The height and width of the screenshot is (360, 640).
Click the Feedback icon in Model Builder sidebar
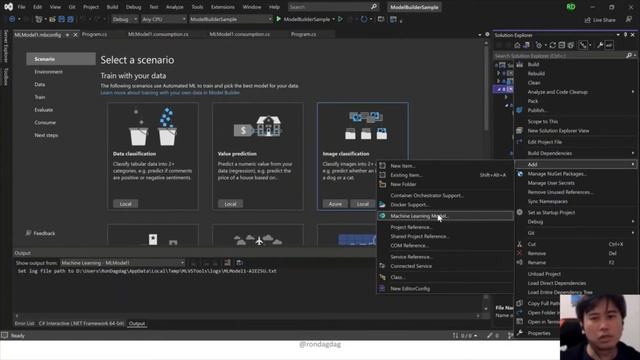(x=28, y=233)
